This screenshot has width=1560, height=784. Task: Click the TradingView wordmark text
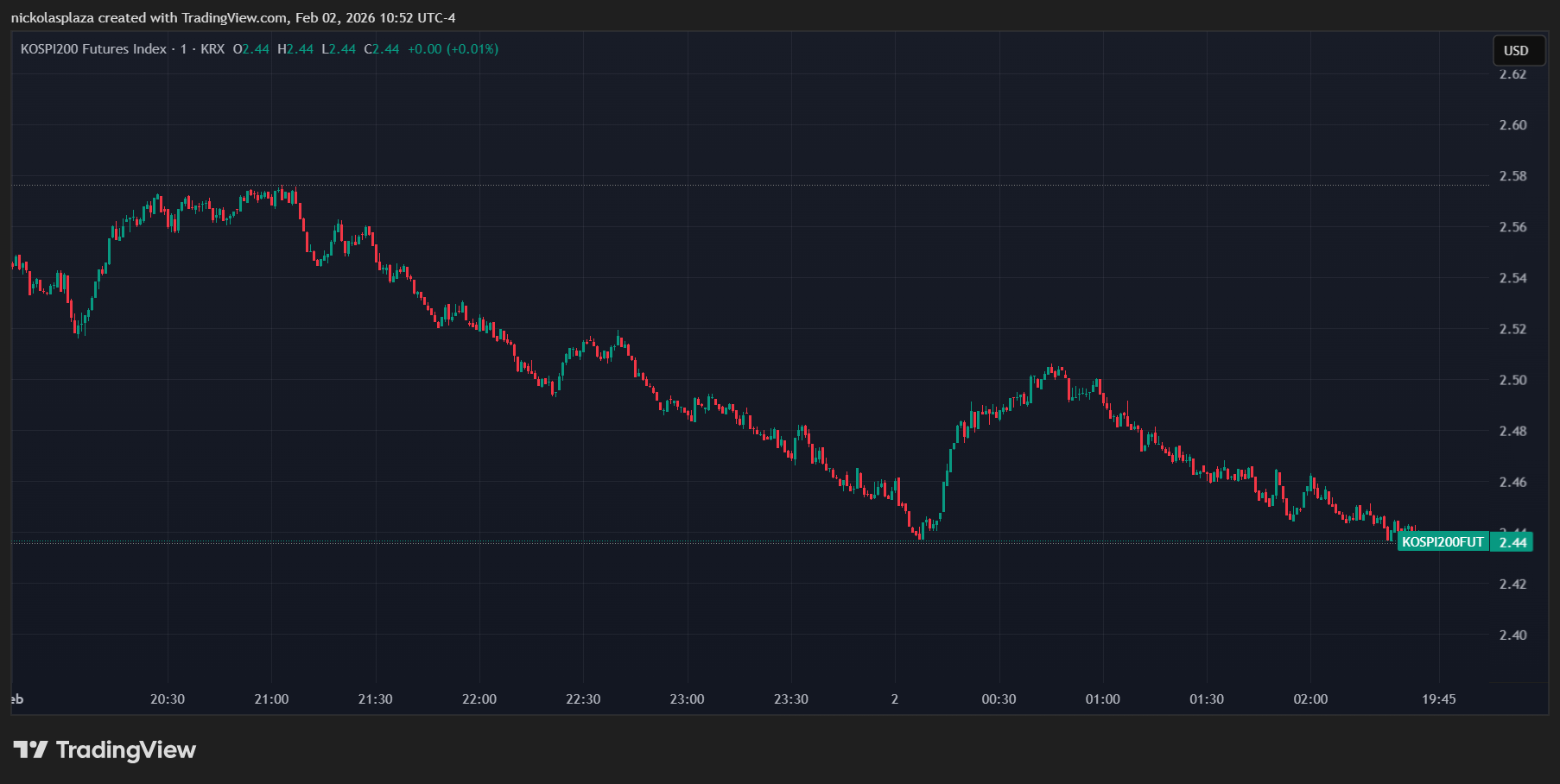[126, 749]
